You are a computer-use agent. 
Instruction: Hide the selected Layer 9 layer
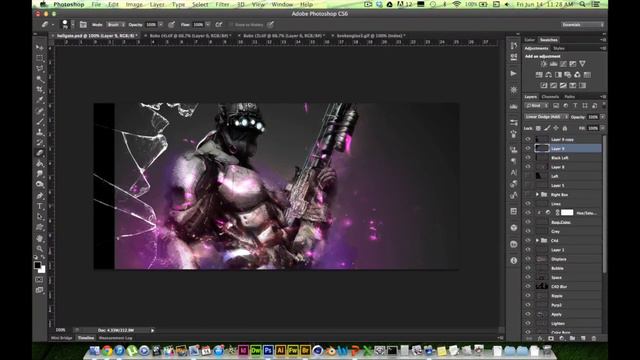(528, 149)
